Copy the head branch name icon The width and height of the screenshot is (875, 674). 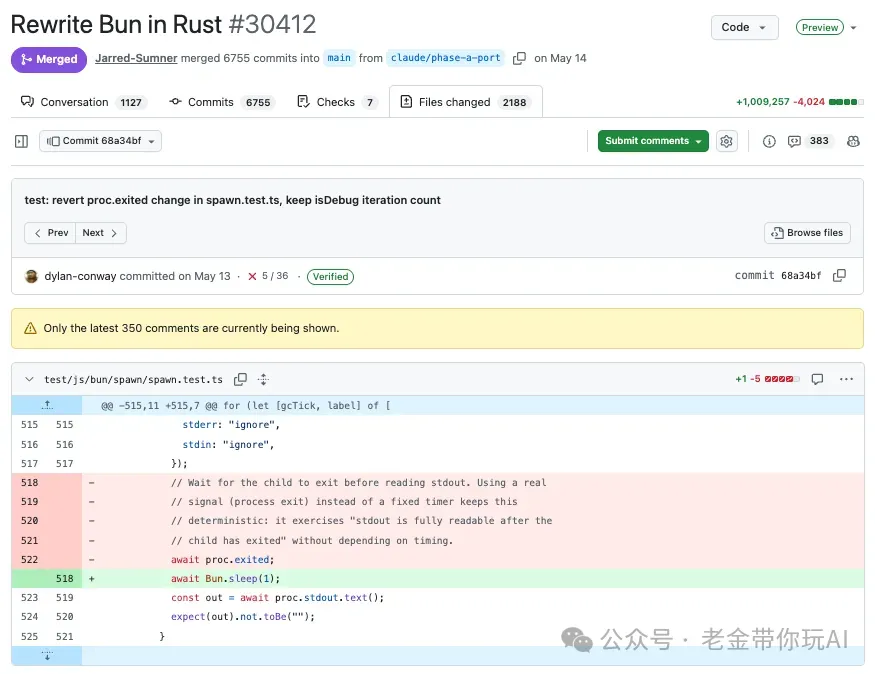519,58
